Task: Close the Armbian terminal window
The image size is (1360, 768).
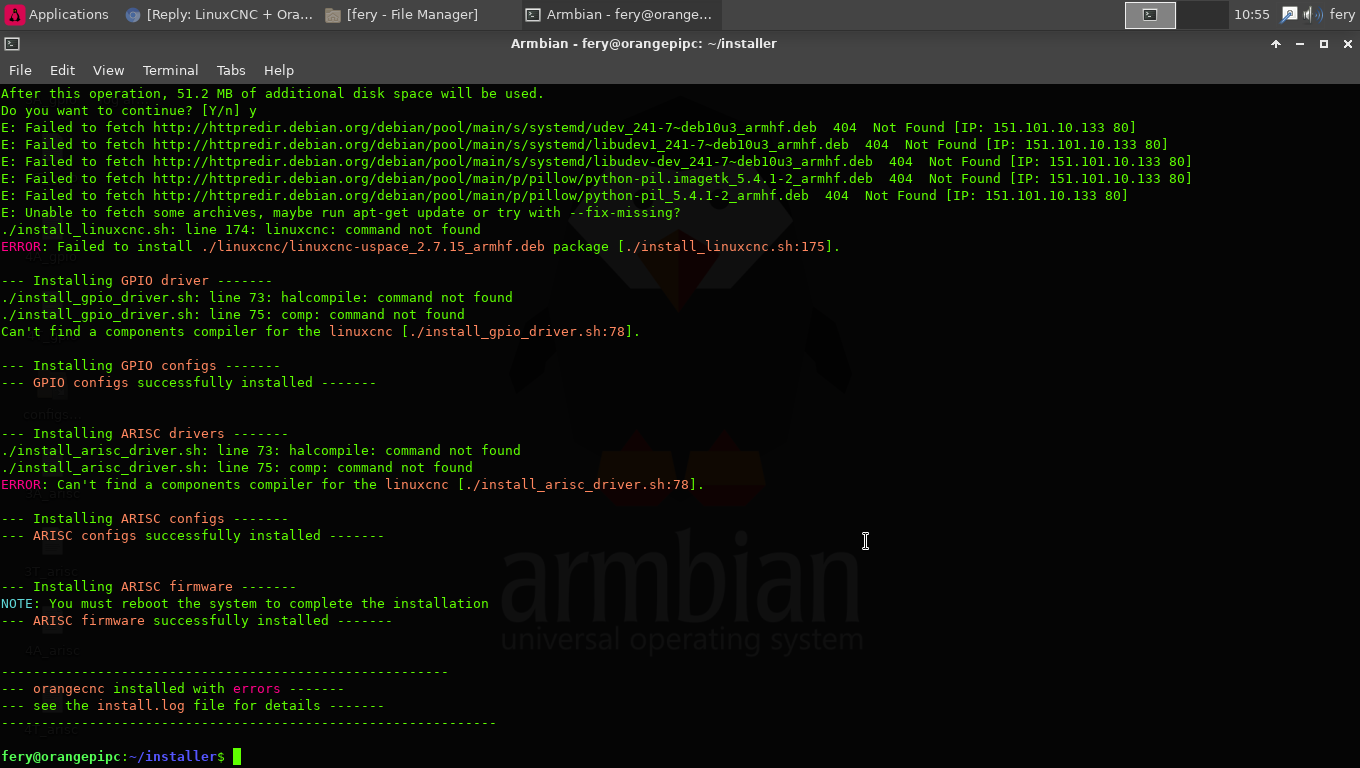Action: (x=1348, y=44)
